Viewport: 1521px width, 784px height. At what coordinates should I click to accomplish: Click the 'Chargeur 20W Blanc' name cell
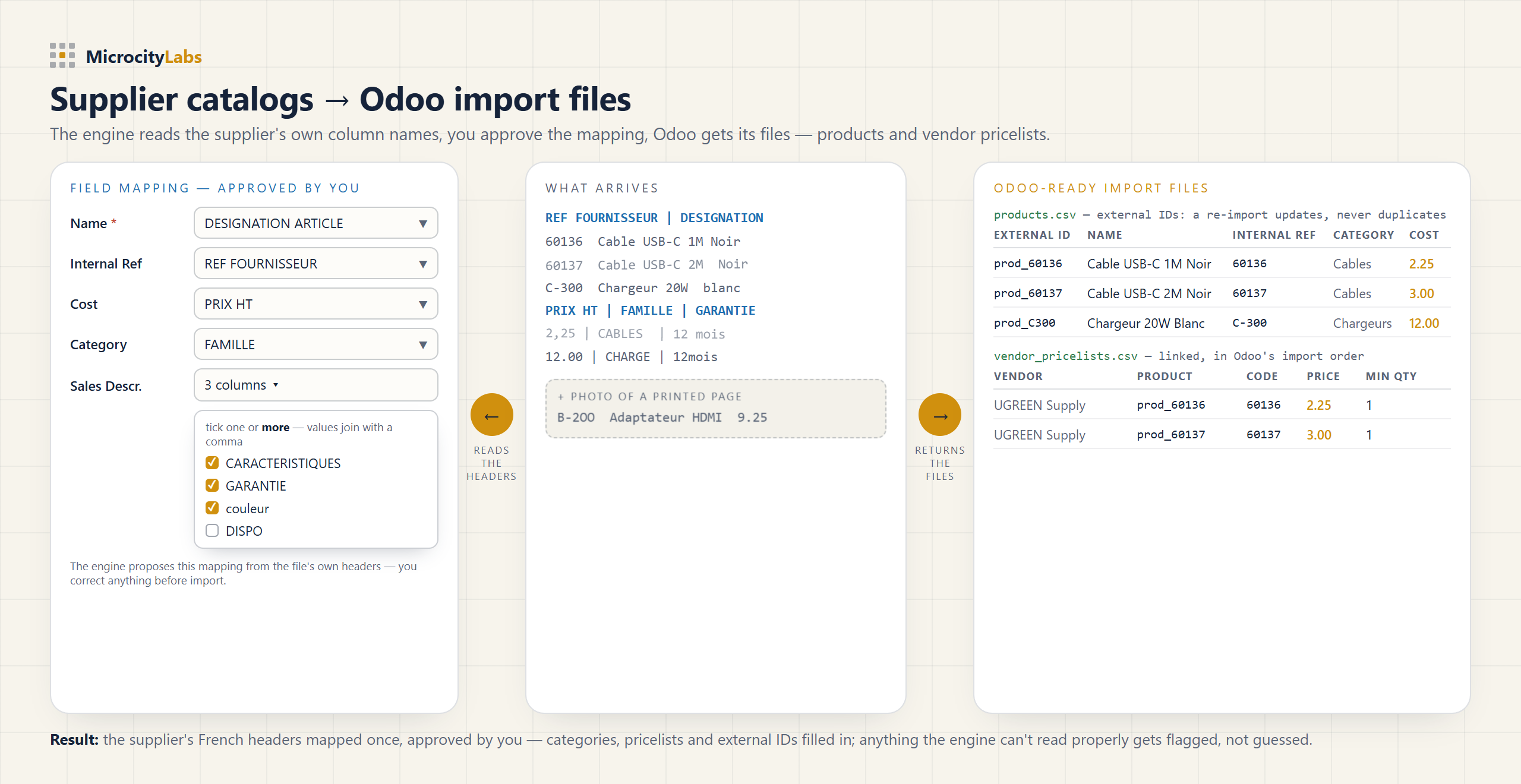pyautogui.click(x=1146, y=323)
